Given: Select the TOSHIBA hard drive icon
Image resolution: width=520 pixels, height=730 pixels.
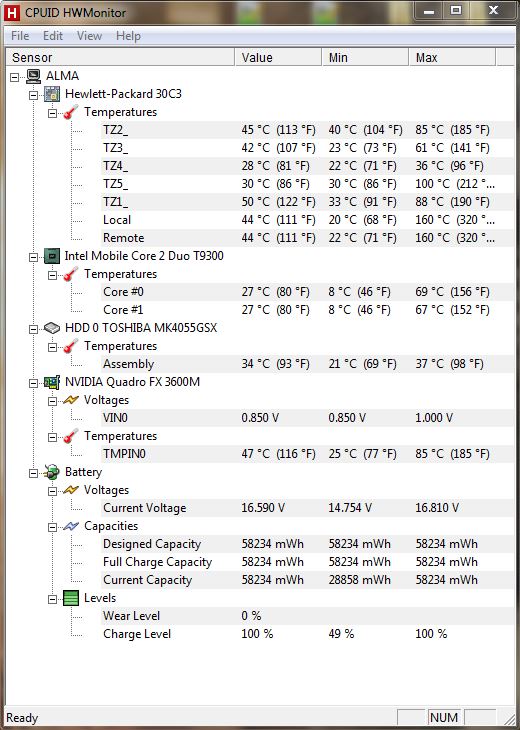Looking at the screenshot, I should [x=52, y=328].
